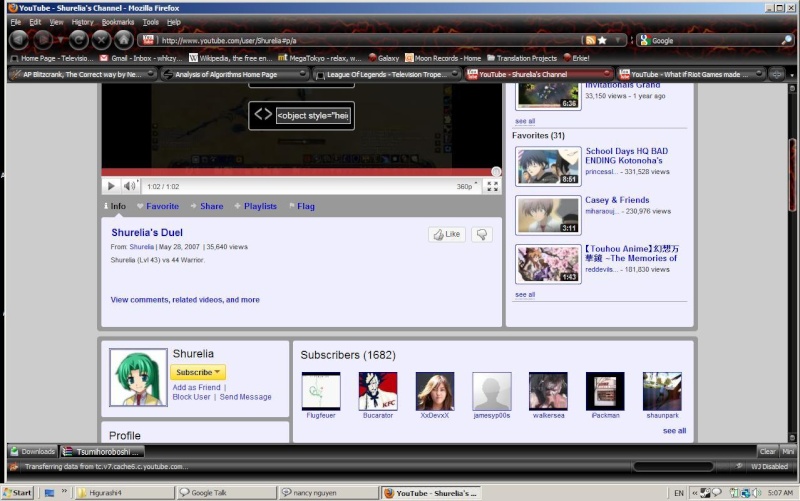Open School Days HQ BAD ENDING thumbnail

[x=548, y=166]
